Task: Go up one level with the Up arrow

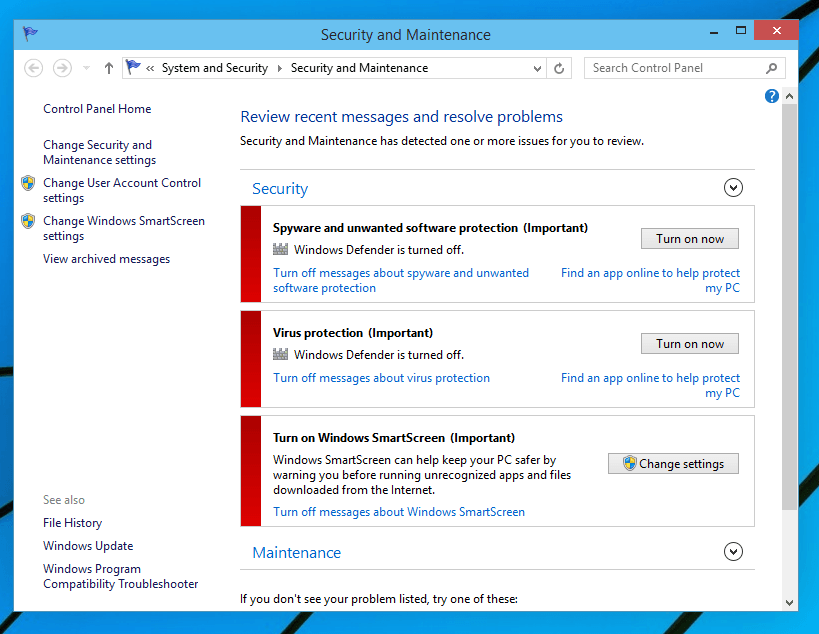Action: point(109,68)
